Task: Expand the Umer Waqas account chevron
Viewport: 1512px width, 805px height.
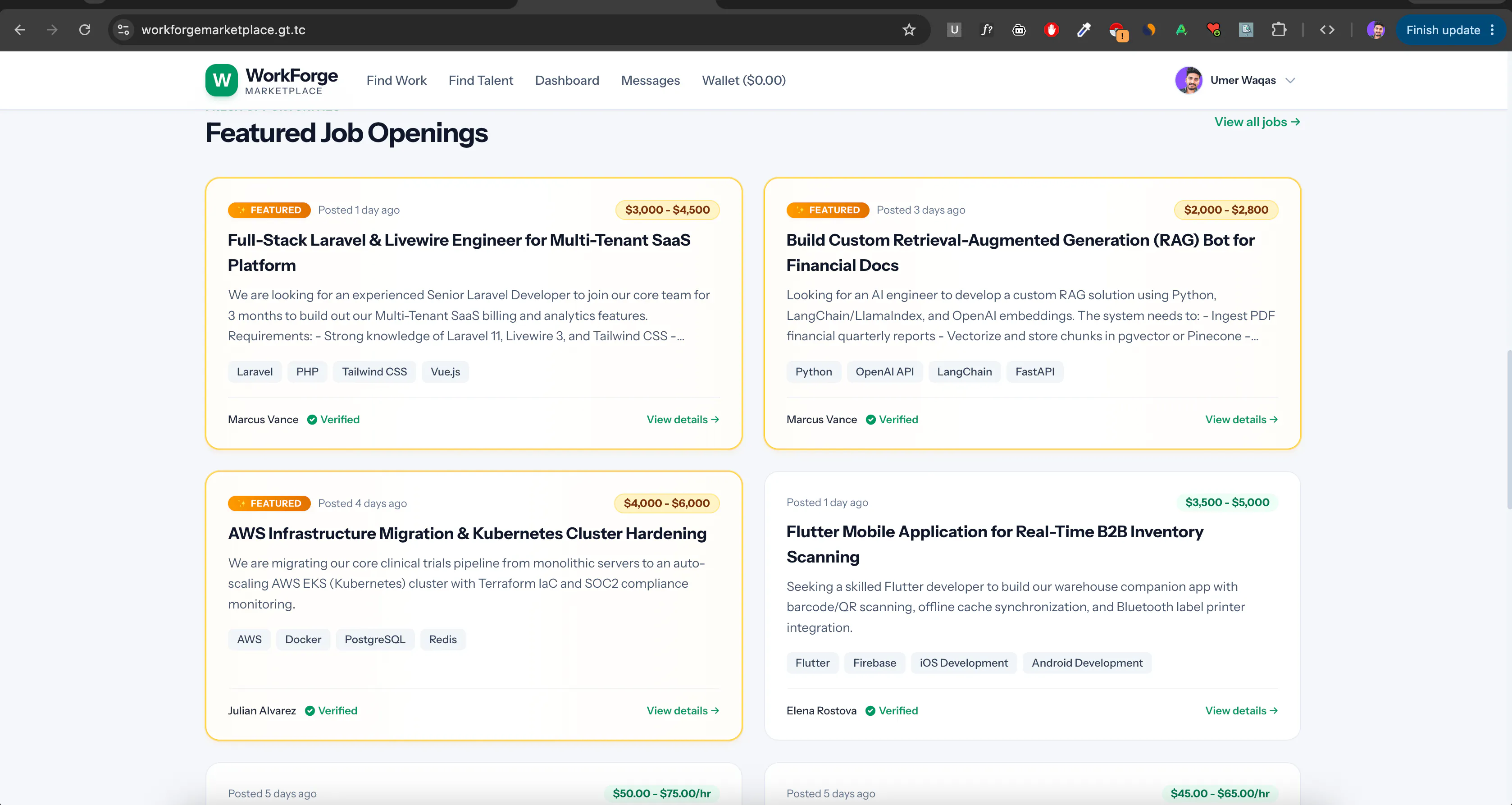Action: point(1290,80)
